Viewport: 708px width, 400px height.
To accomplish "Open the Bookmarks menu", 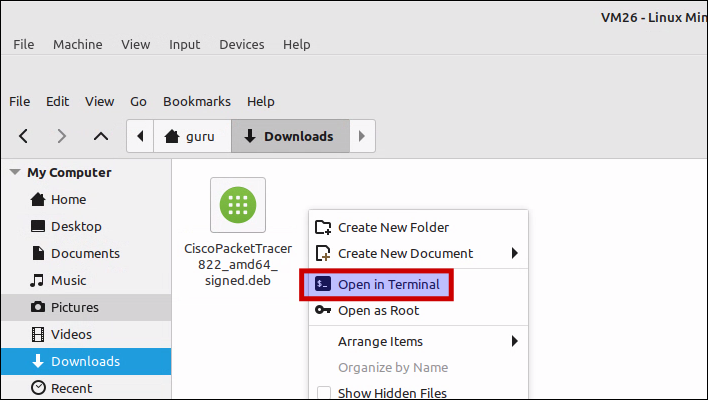I will [x=196, y=101].
